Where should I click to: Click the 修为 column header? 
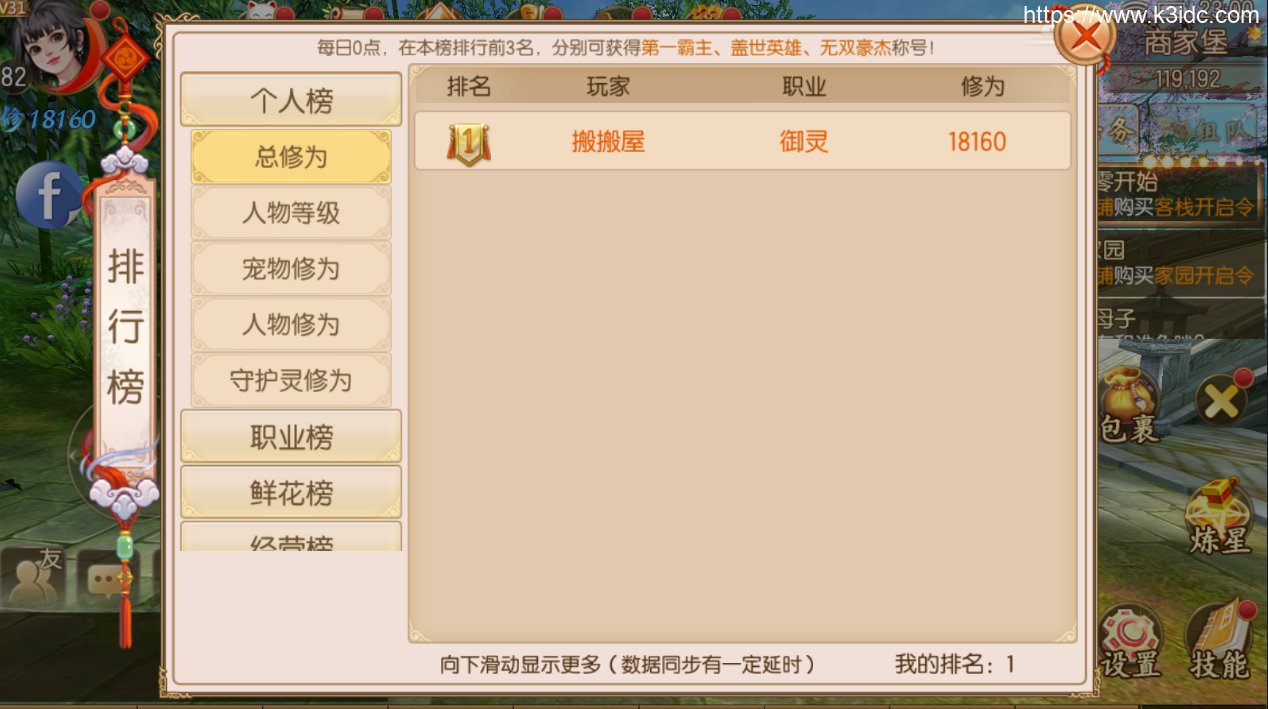pos(982,87)
